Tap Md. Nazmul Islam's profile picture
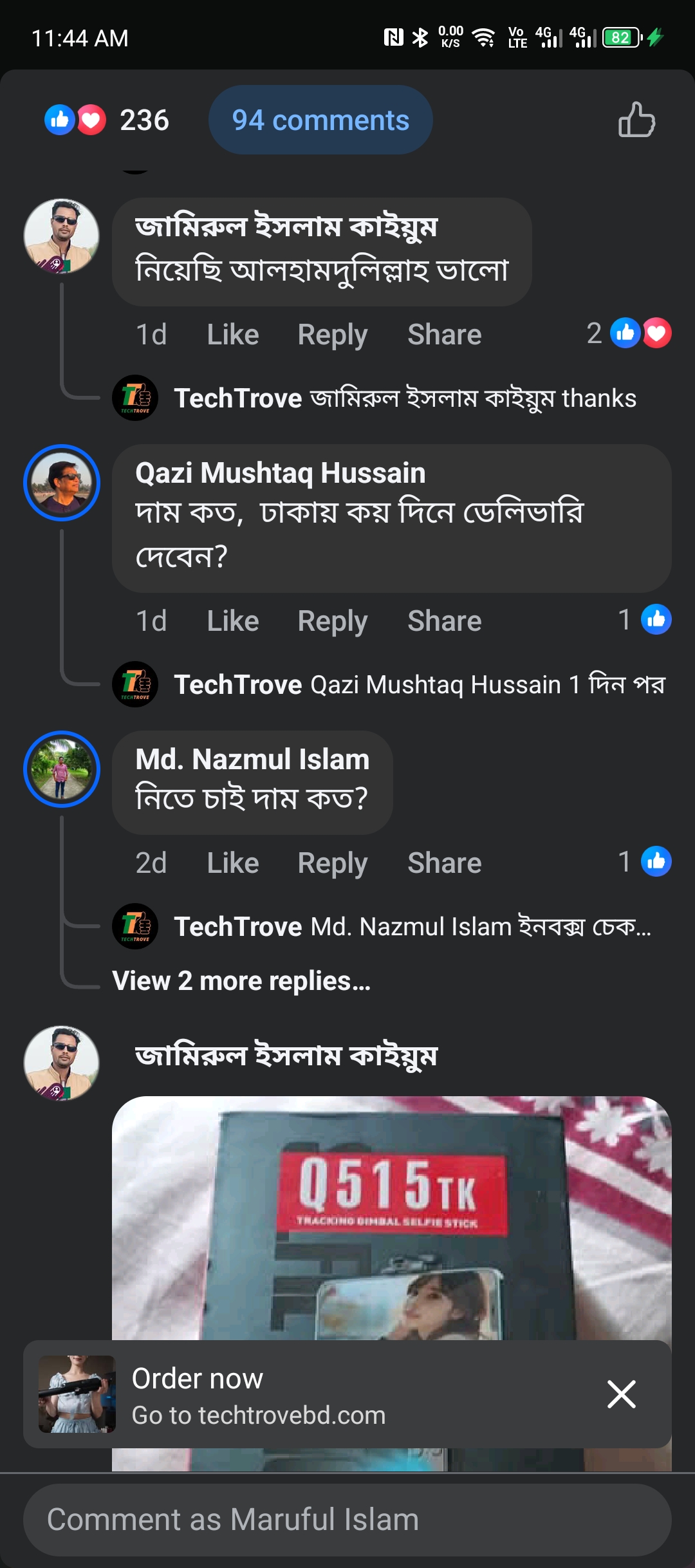The width and height of the screenshot is (695, 1568). point(62,769)
